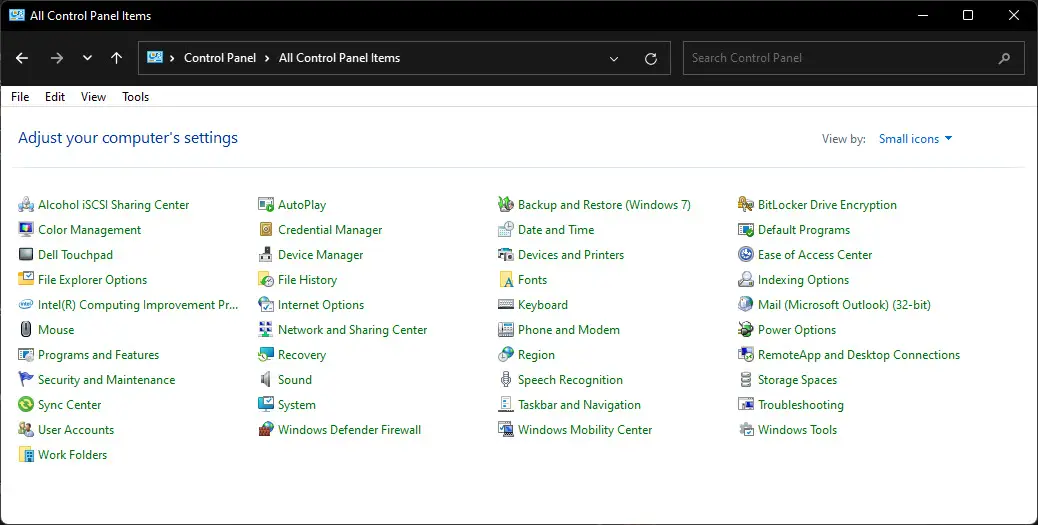Click the Mouse icon
This screenshot has width=1038, height=525.
(26, 330)
